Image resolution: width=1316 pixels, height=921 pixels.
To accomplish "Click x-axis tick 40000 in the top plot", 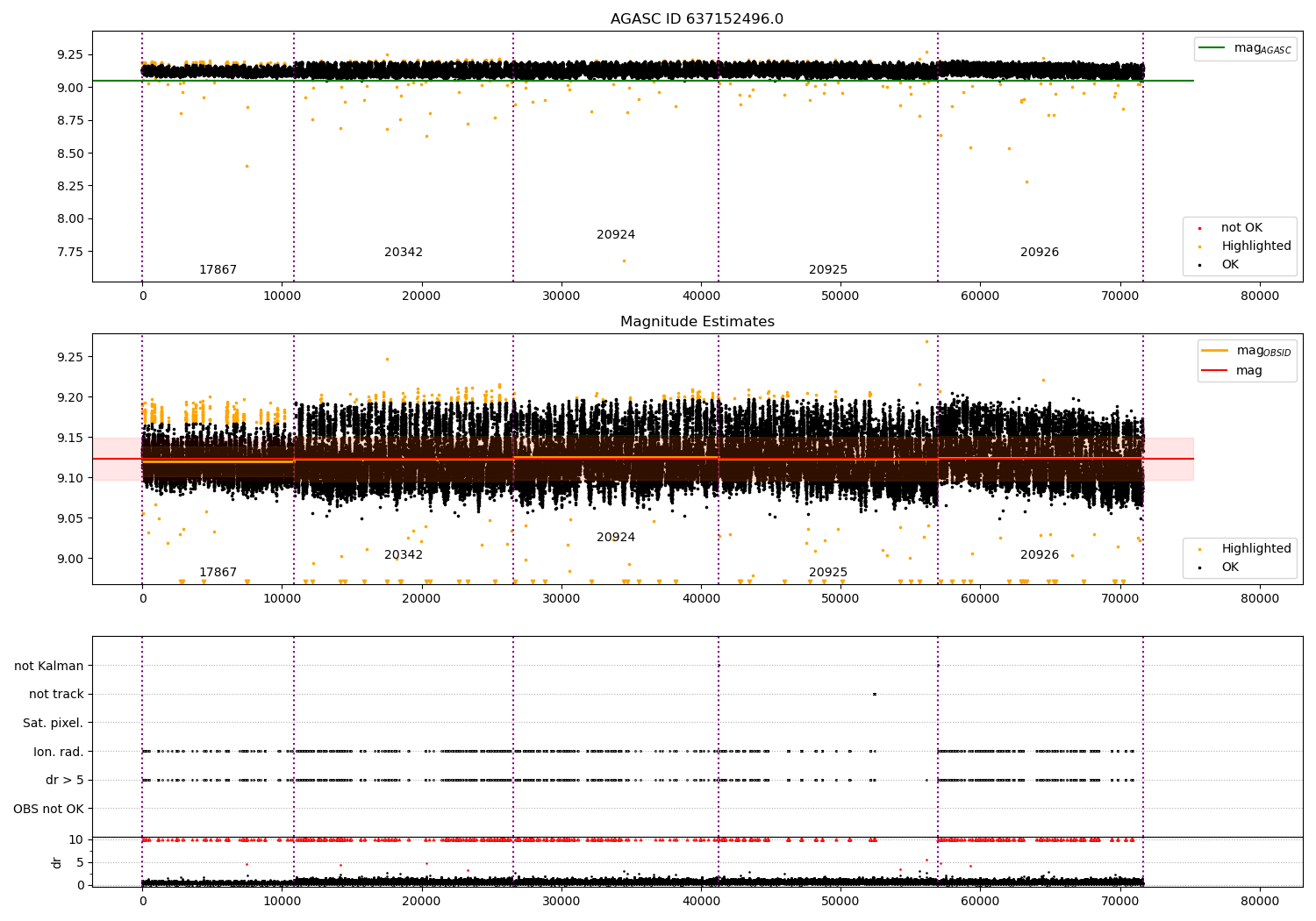I will (701, 296).
